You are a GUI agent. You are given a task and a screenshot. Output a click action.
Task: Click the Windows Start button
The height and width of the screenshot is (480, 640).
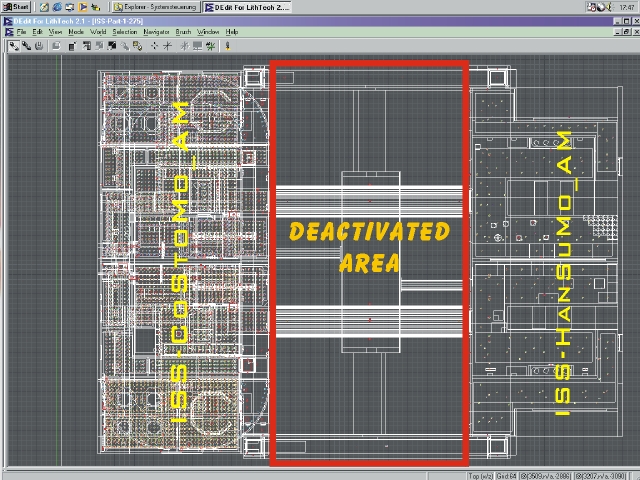coord(15,6)
